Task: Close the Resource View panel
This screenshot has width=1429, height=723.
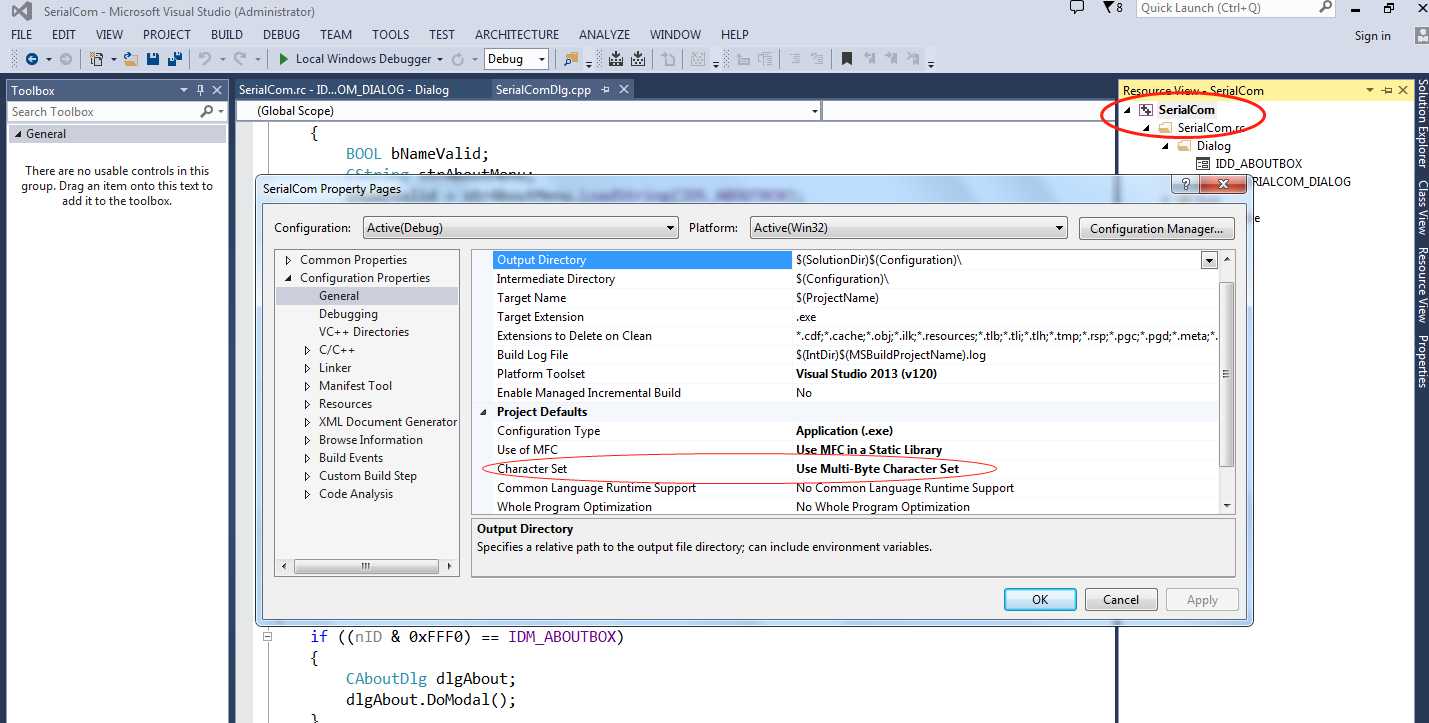Action: pyautogui.click(x=1403, y=90)
